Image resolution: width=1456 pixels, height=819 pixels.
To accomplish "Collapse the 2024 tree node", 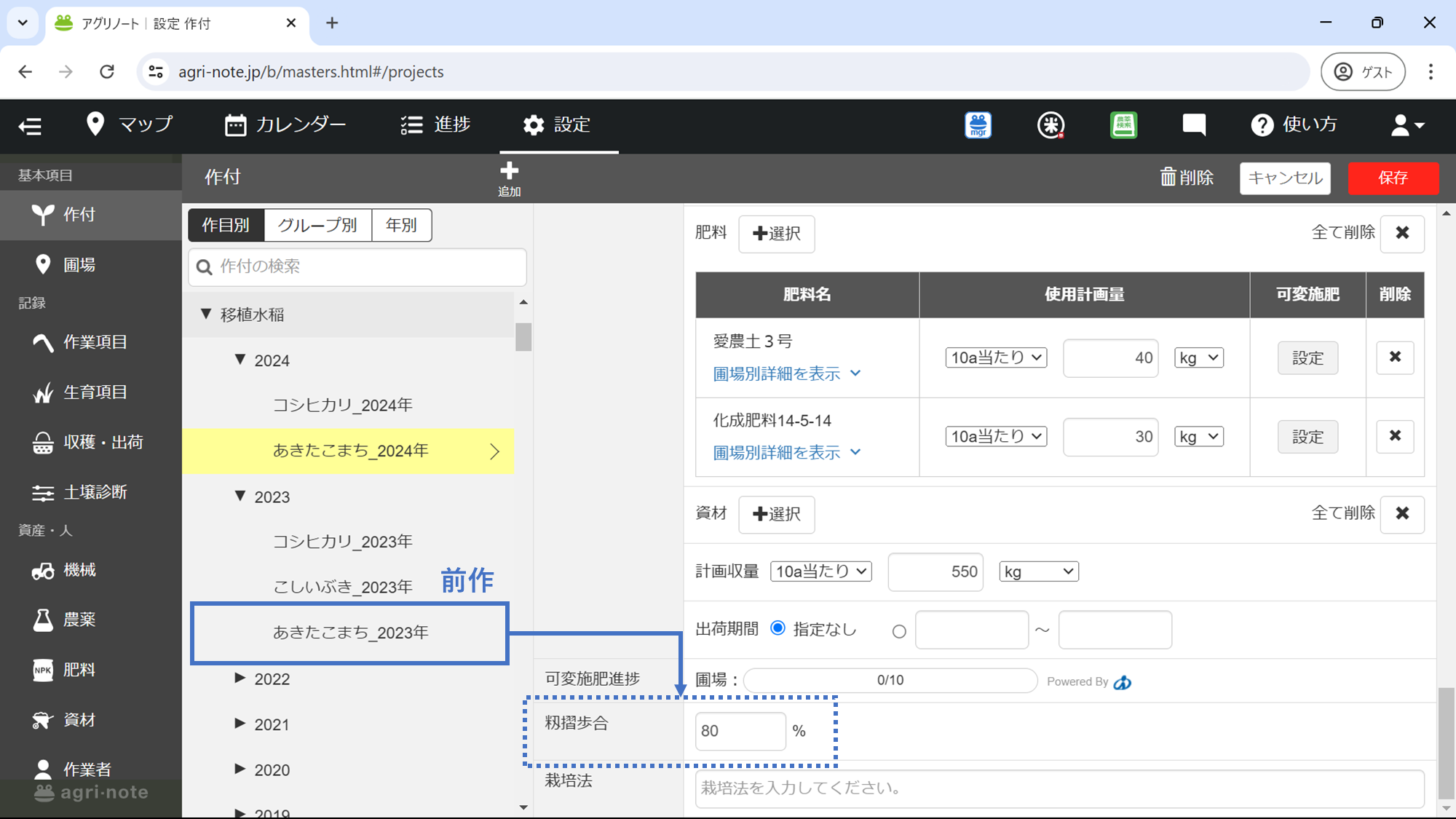I will pyautogui.click(x=240, y=360).
